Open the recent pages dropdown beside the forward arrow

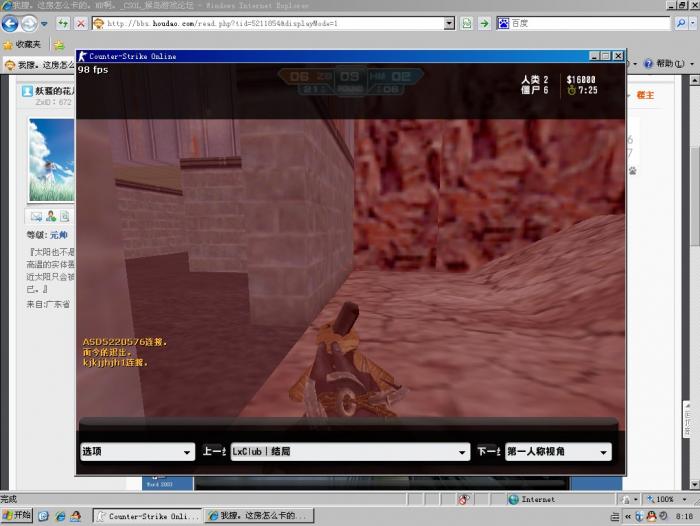(44, 24)
